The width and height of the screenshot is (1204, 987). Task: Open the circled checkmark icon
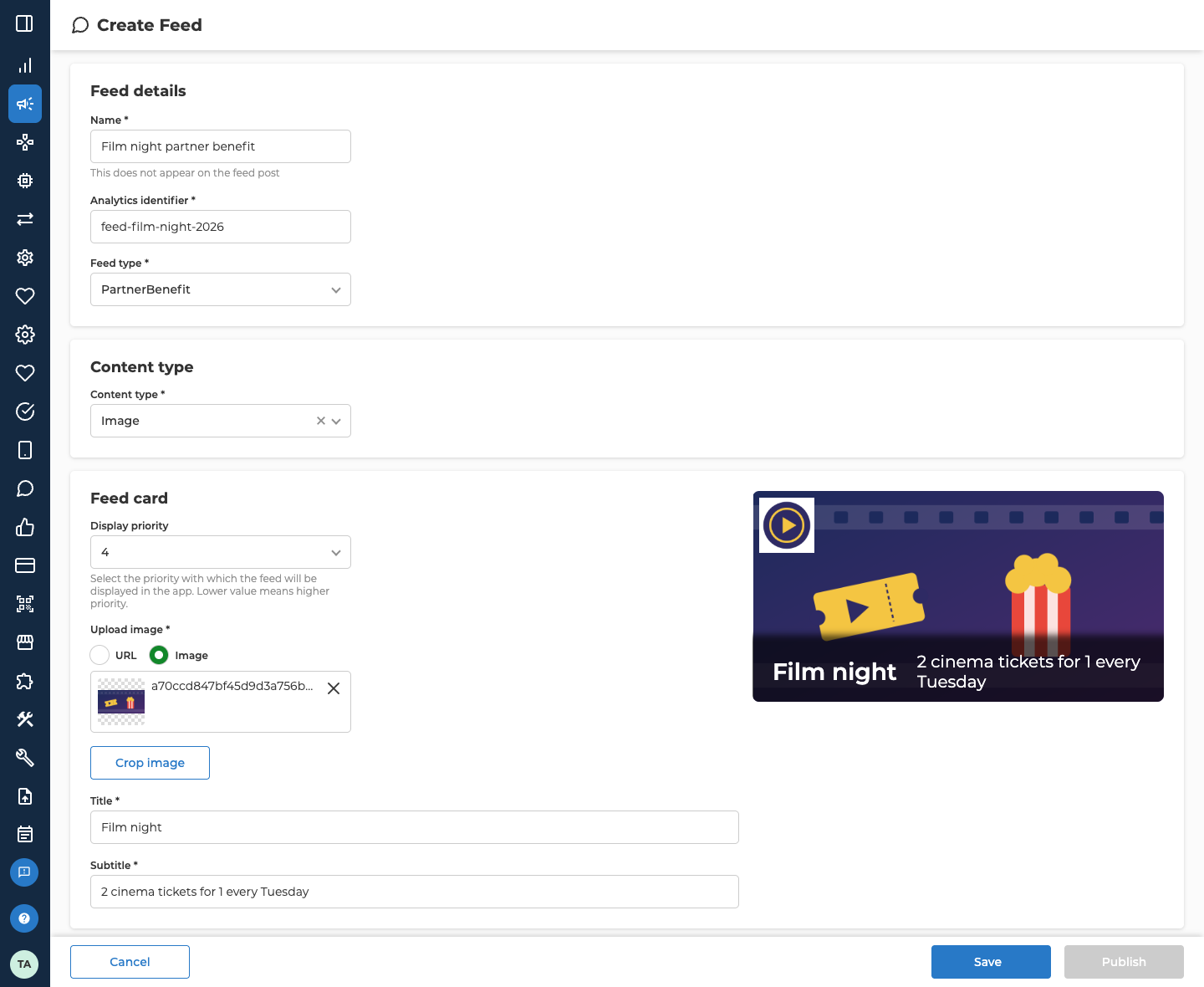pos(25,412)
